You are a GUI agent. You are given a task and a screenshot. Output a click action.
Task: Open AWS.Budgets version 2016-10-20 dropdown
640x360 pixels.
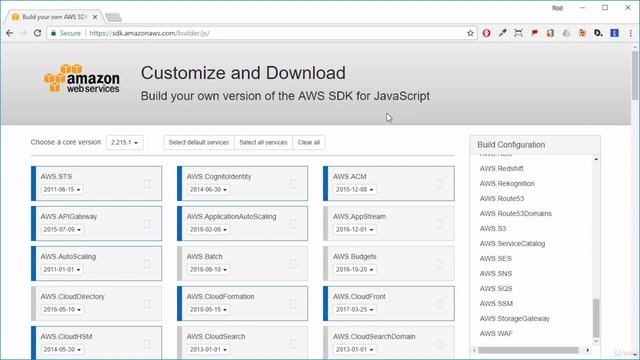tap(354, 270)
